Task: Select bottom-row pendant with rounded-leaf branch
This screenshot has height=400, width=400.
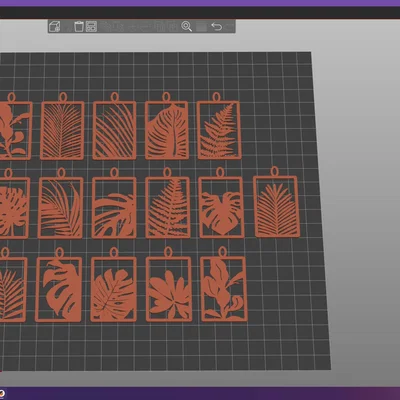Action: click(224, 284)
